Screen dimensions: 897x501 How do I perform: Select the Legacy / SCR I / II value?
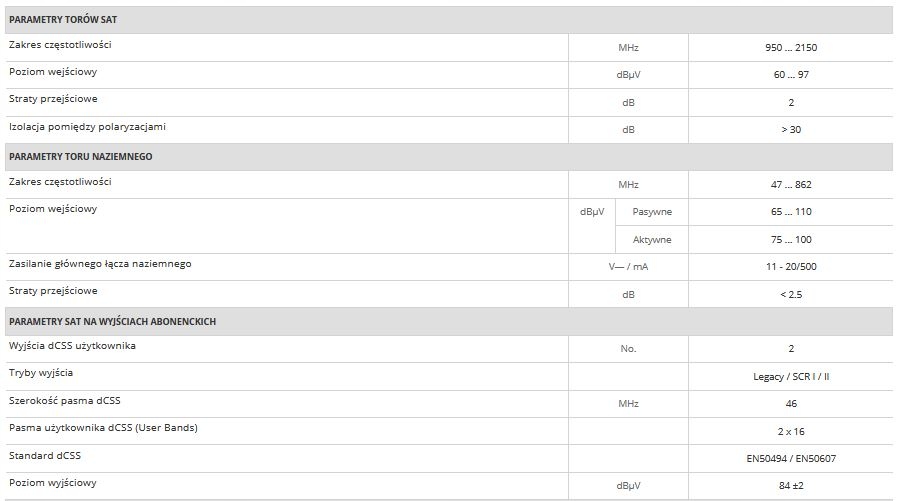[790, 376]
